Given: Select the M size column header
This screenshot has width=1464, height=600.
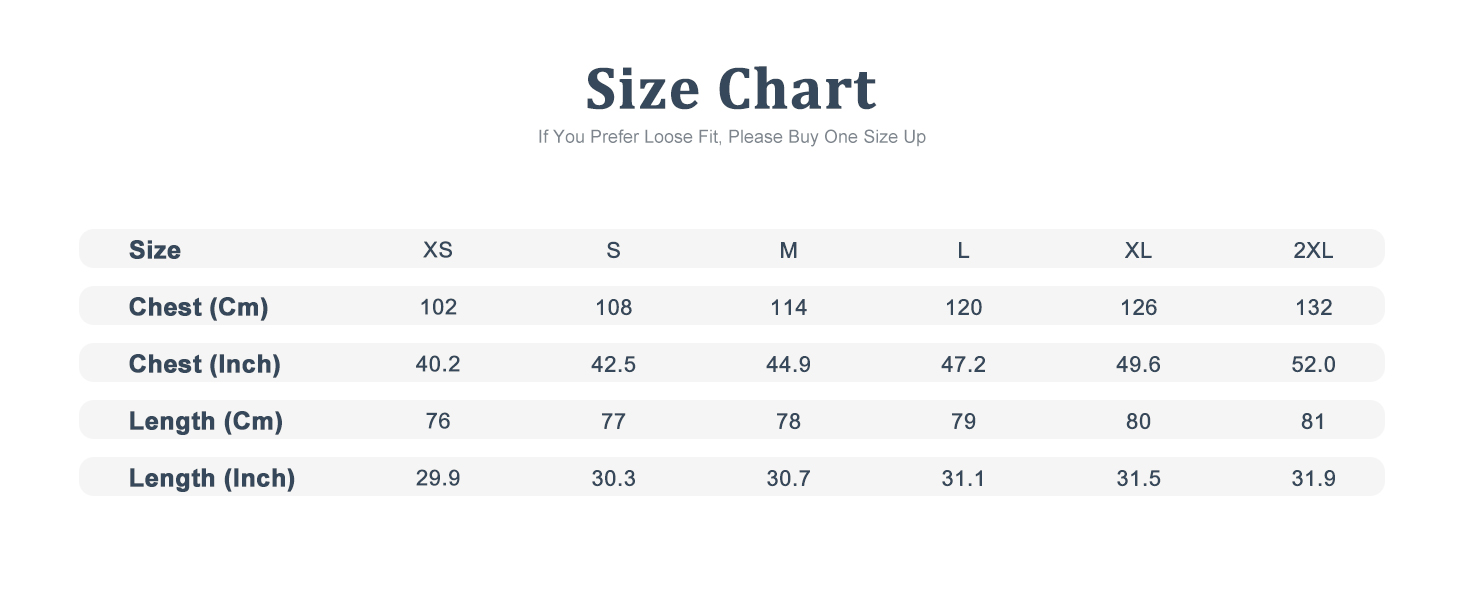Looking at the screenshot, I should click(x=788, y=250).
